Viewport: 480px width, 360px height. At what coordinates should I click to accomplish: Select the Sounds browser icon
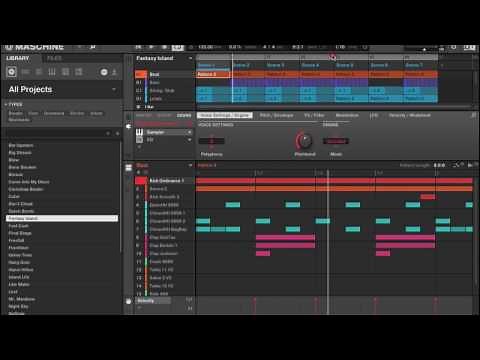39,72
